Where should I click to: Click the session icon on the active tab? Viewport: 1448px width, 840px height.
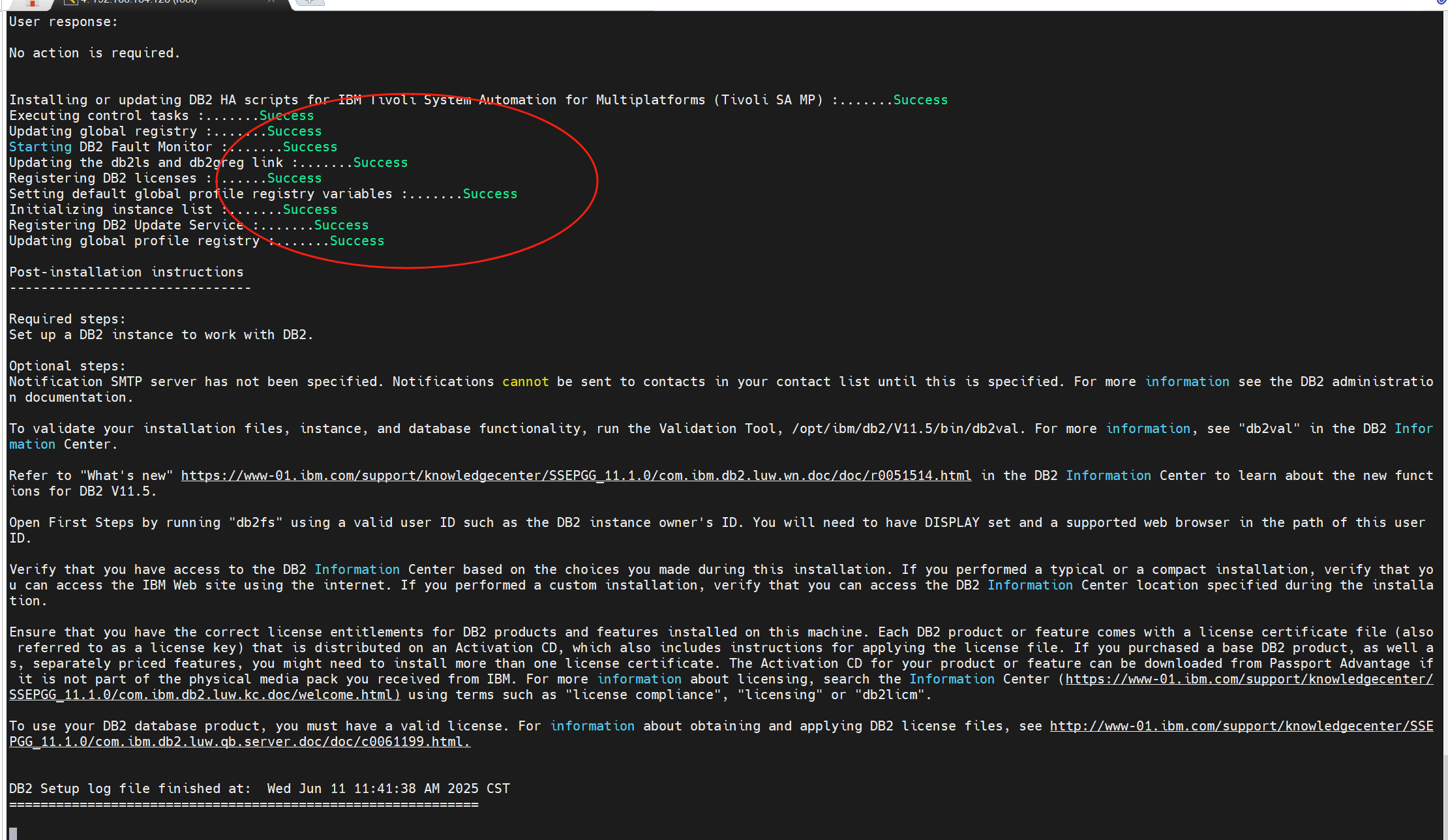pyautogui.click(x=70, y=2)
